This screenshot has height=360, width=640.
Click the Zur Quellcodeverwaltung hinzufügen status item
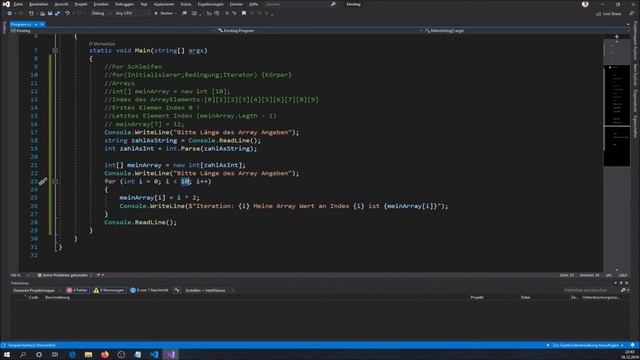585,345
